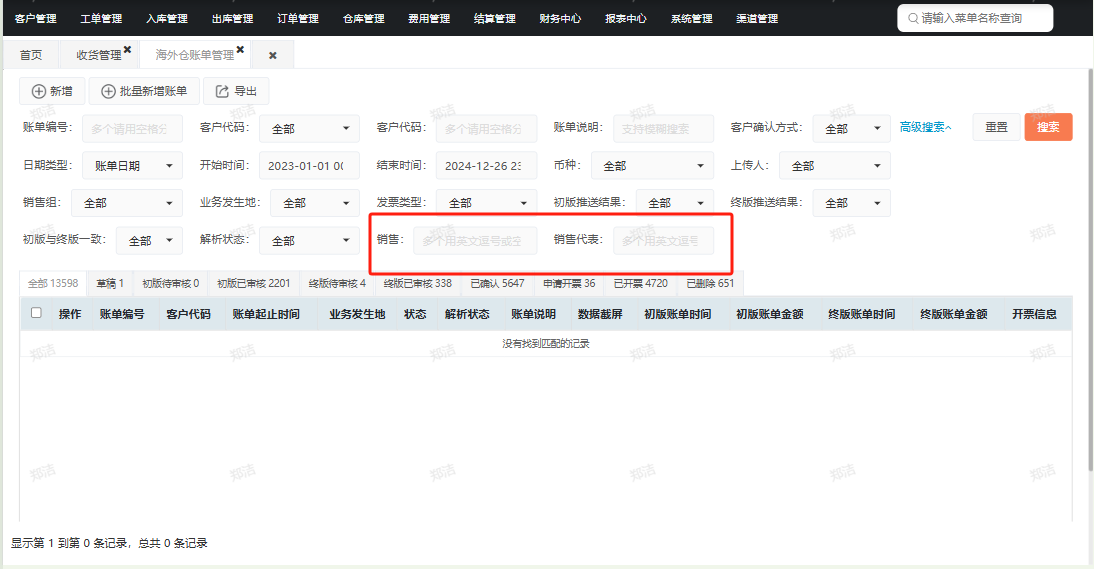Select the 初版已审核 2201 status tab
The height and width of the screenshot is (569, 1094).
(x=253, y=283)
